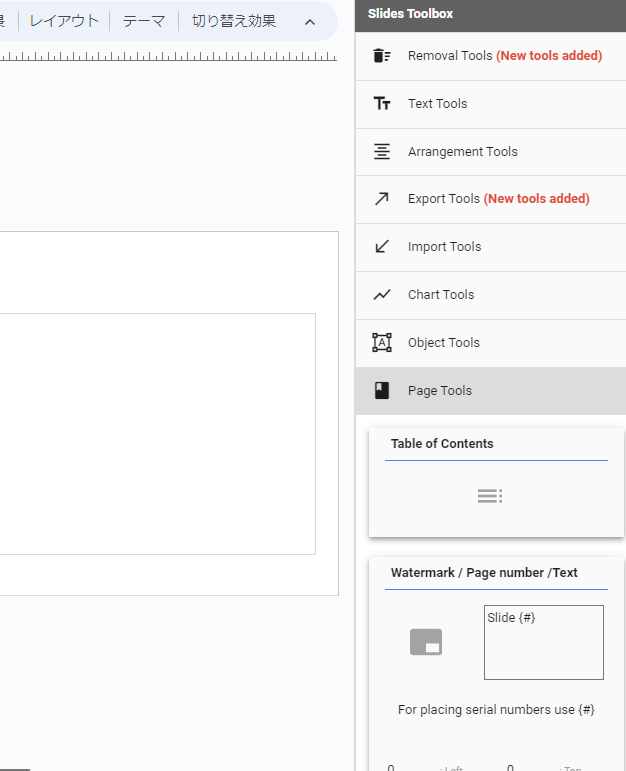Screen dimensions: 626x771
Task: Click the 切り替え効果 button
Action: [x=234, y=21]
